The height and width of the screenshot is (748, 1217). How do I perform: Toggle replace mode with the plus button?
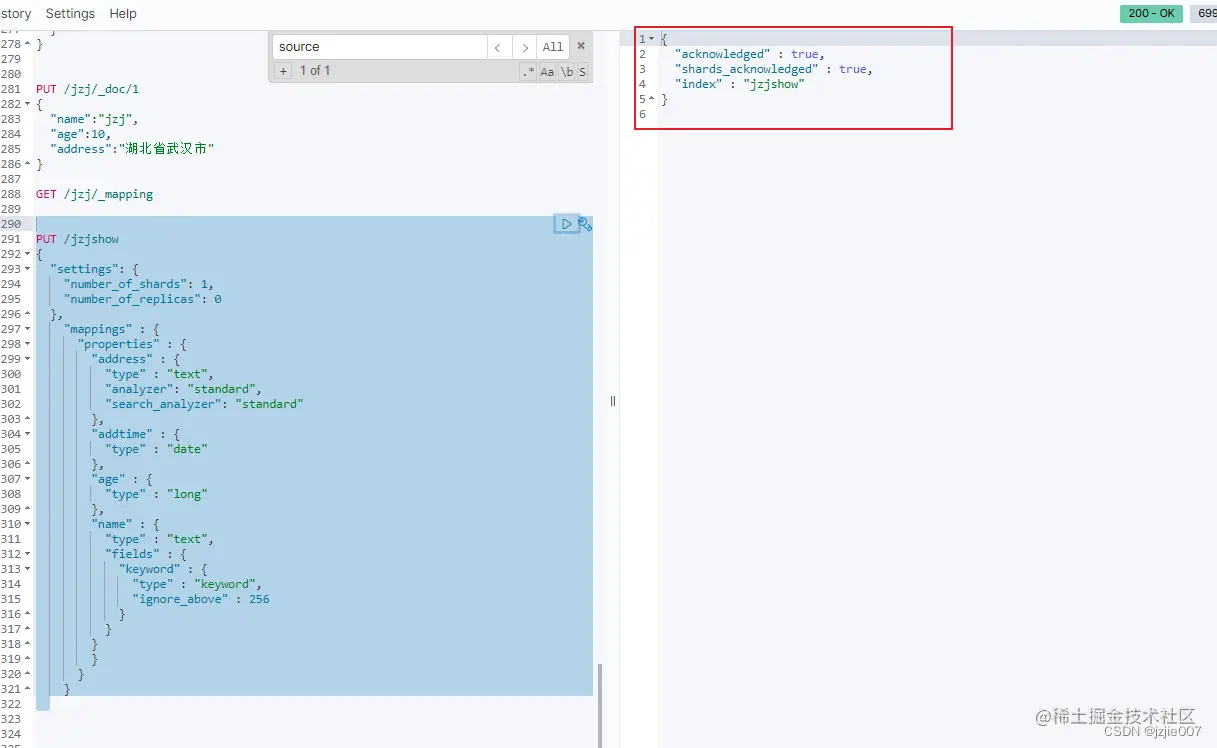284,71
